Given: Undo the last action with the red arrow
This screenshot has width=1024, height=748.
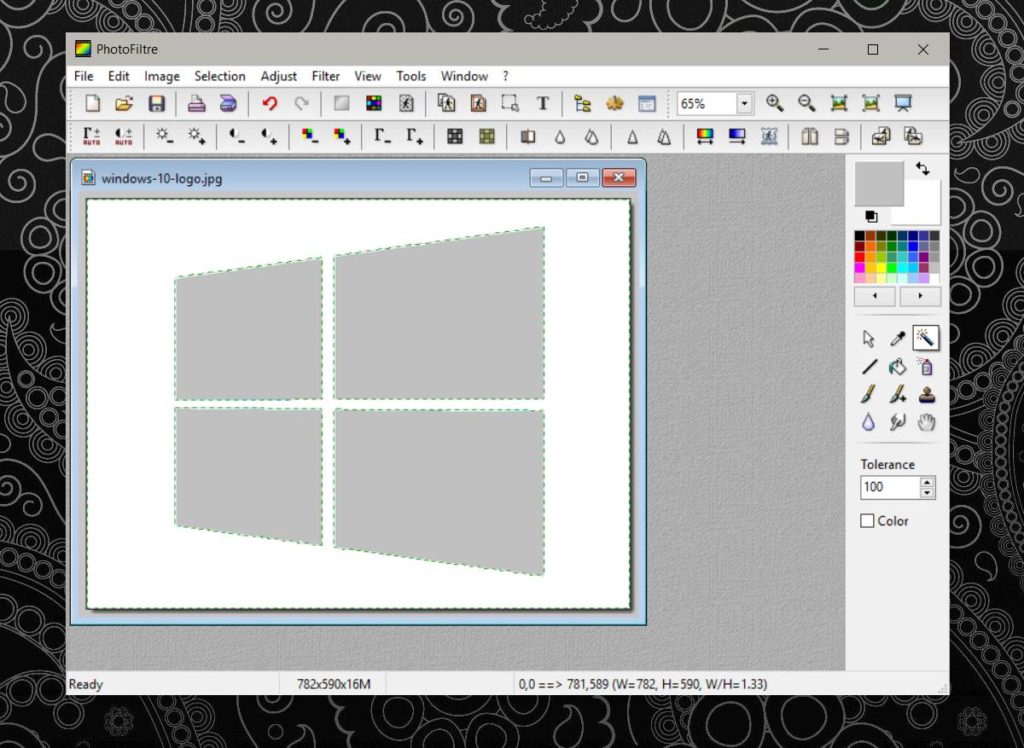Looking at the screenshot, I should click(x=268, y=103).
